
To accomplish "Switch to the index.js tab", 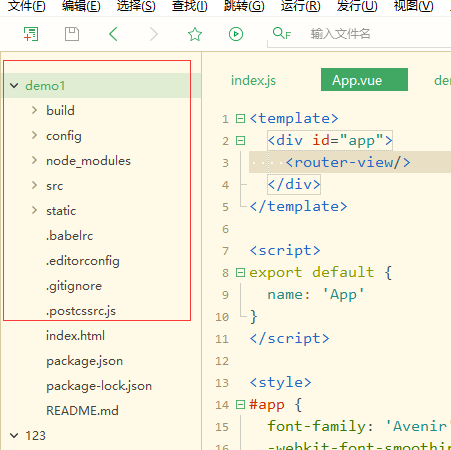I will click(253, 80).
